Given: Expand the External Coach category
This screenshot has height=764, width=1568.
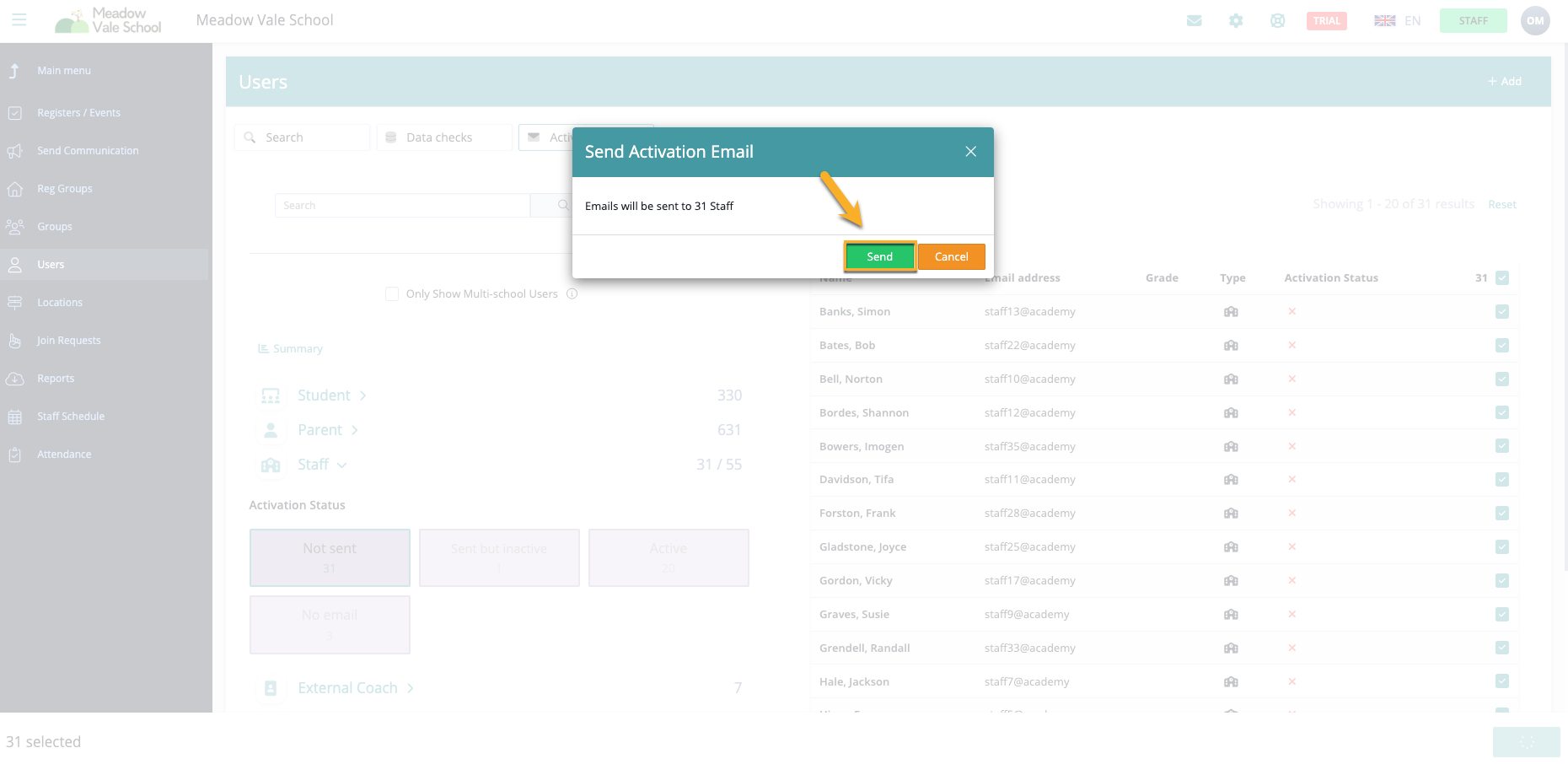Looking at the screenshot, I should click(410, 688).
